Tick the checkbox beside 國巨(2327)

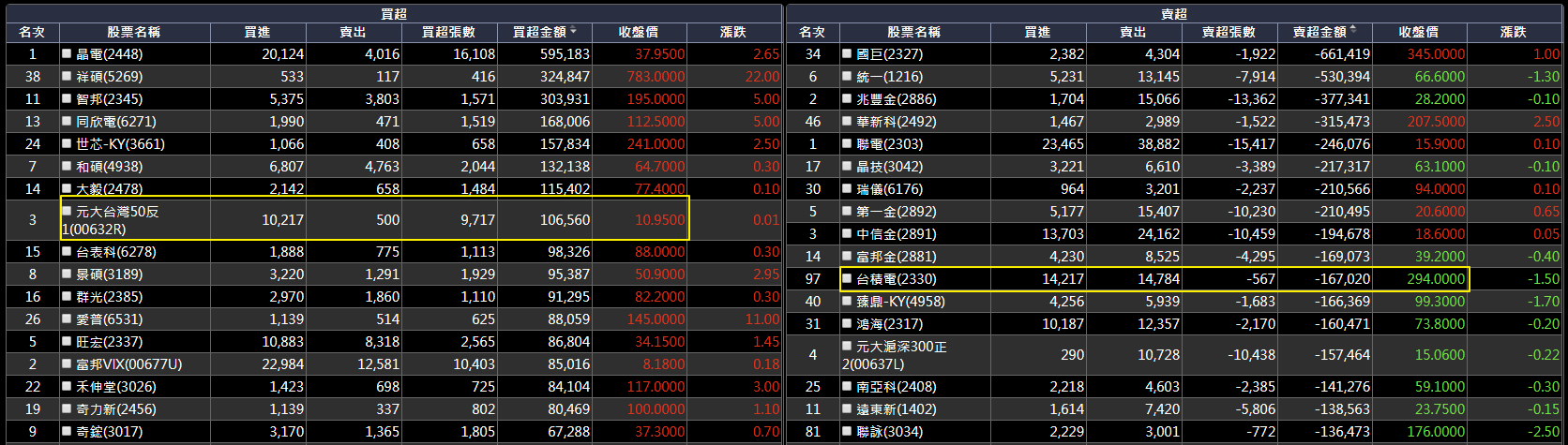coord(847,54)
